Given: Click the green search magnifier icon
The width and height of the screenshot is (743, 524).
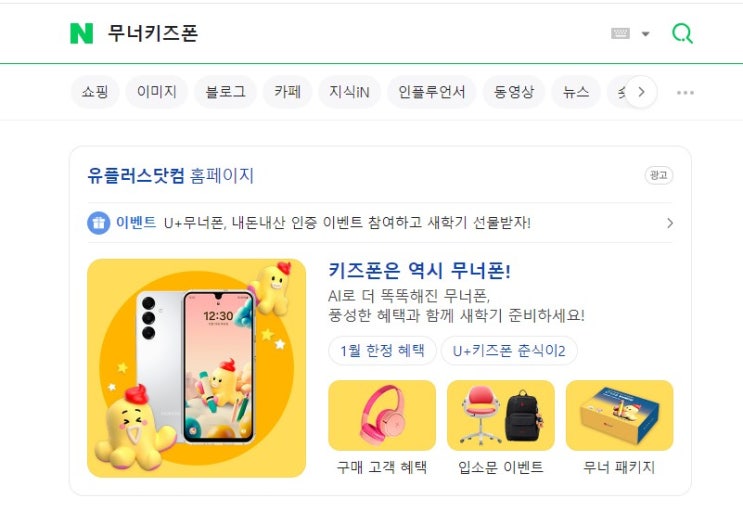Looking at the screenshot, I should coord(682,34).
